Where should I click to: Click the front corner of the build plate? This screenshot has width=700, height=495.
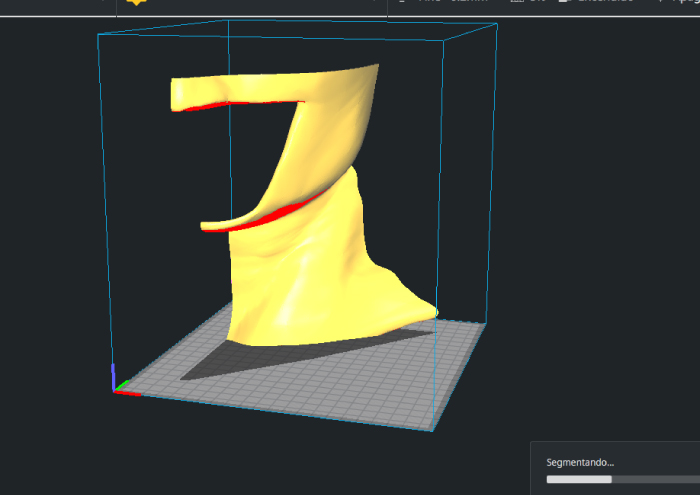coord(432,430)
